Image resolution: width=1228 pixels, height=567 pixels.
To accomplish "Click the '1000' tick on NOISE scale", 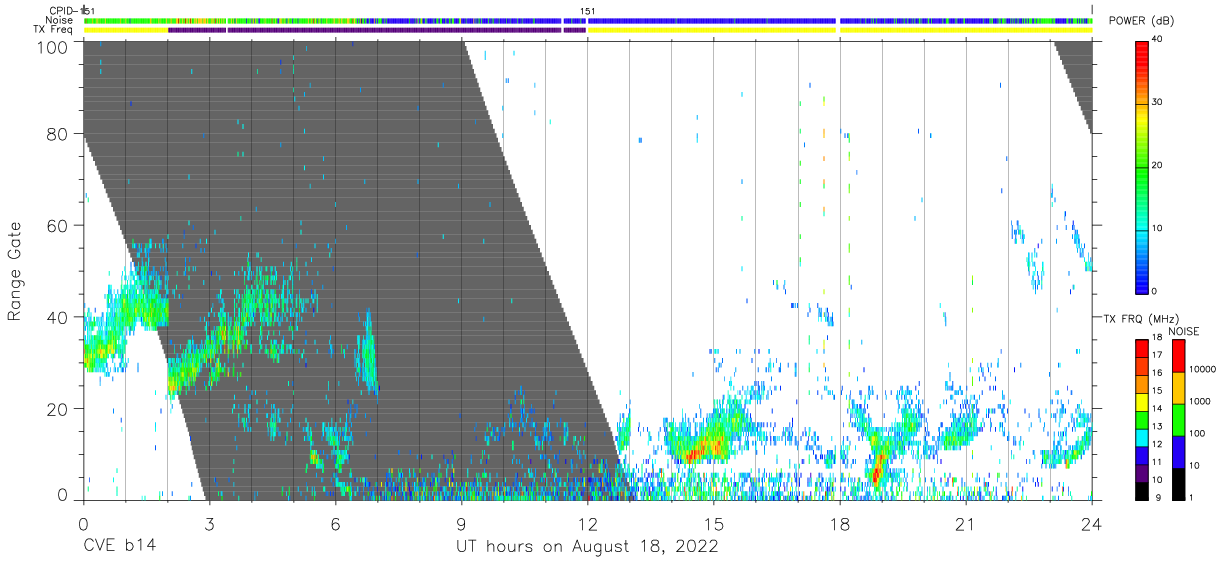I will click(x=1200, y=401).
